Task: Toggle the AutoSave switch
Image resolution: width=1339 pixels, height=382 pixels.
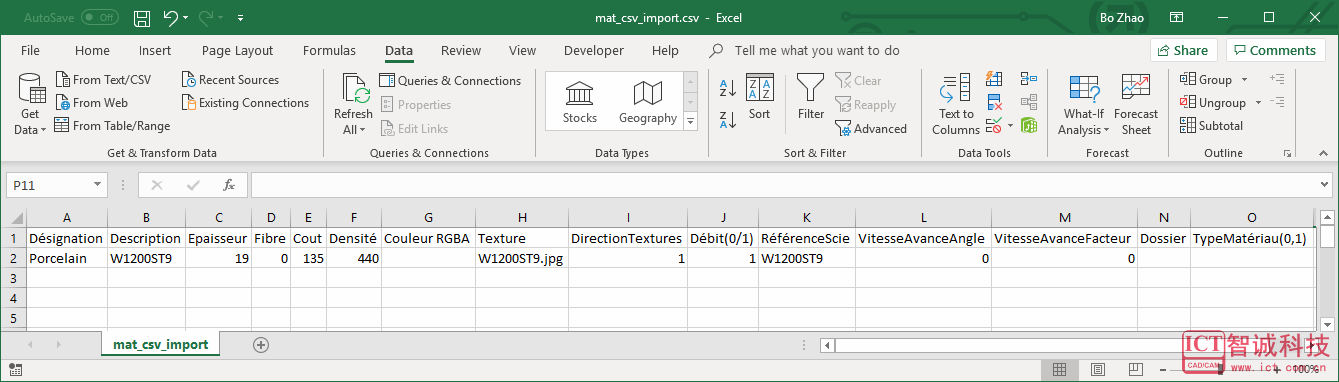Action: click(x=99, y=18)
